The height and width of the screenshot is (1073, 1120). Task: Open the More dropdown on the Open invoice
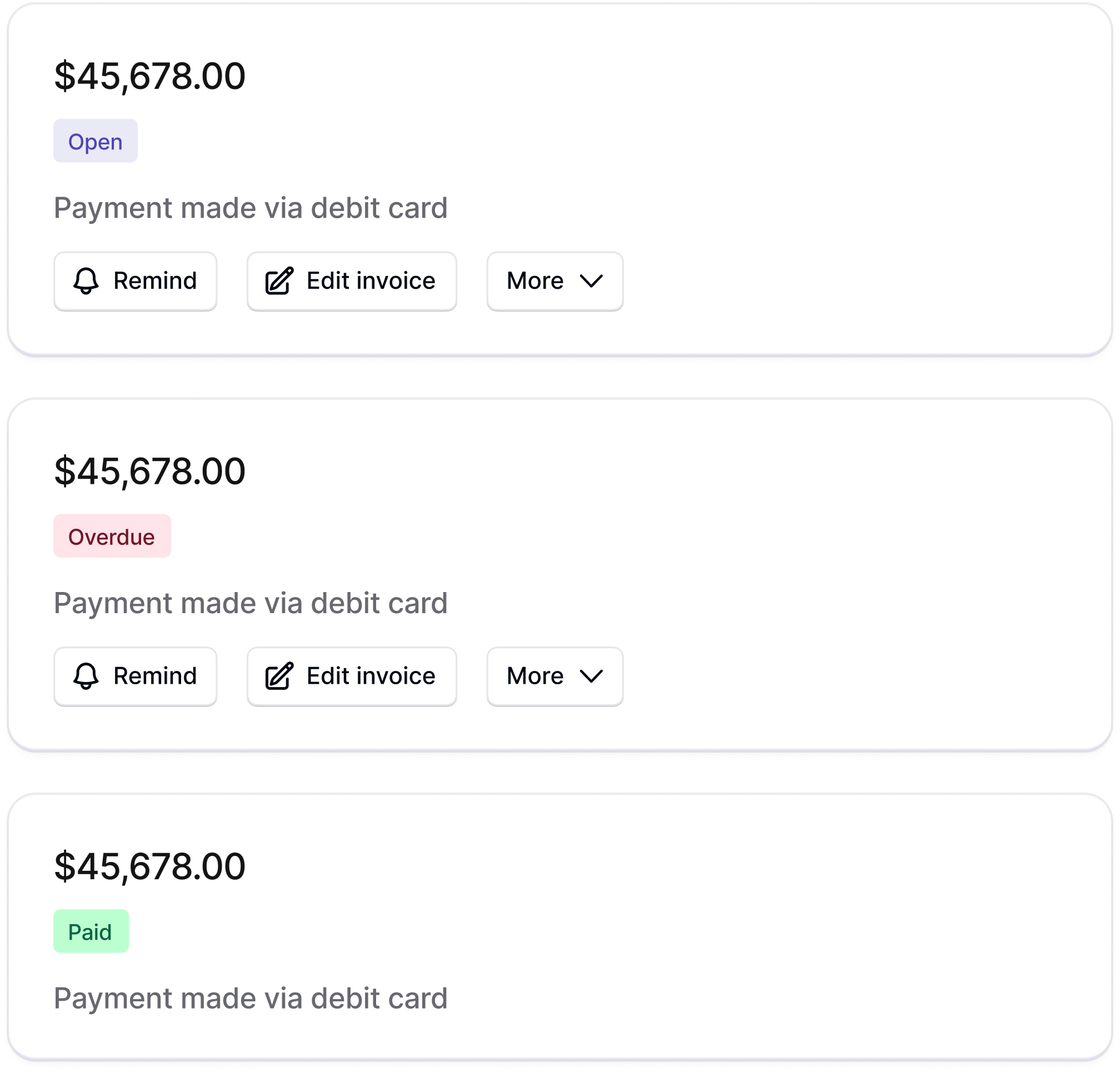coord(555,281)
